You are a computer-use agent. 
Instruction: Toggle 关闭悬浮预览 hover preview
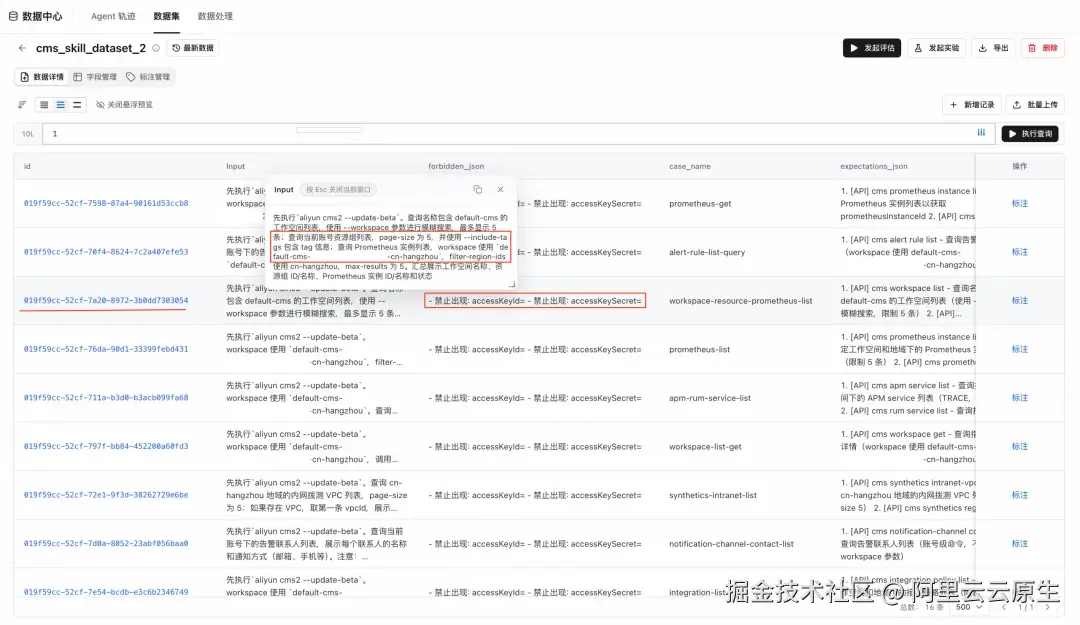(x=125, y=105)
